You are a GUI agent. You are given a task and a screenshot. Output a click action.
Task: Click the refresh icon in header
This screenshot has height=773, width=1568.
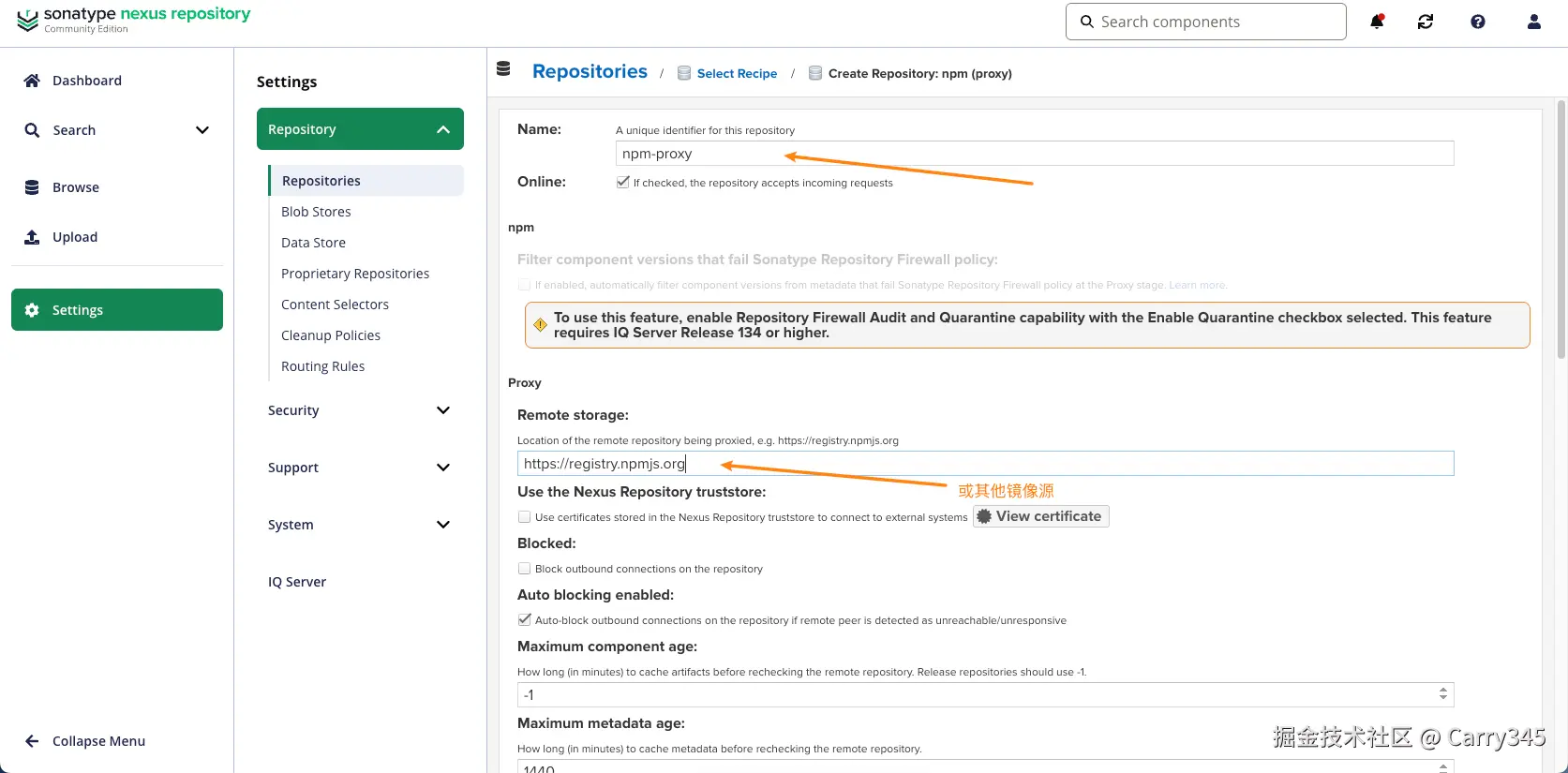coord(1426,22)
